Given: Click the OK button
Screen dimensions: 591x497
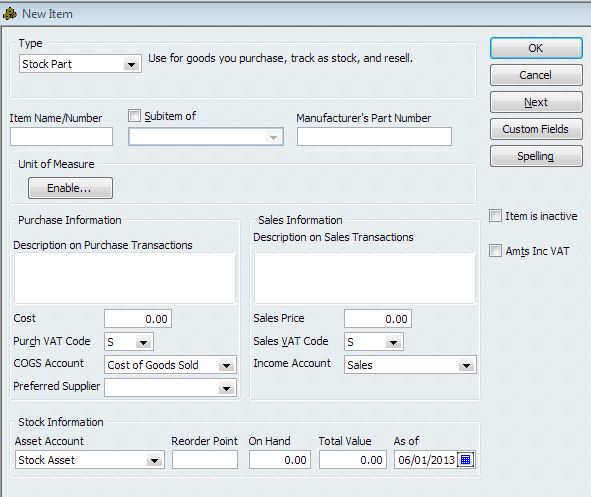Looking at the screenshot, I should (x=536, y=48).
